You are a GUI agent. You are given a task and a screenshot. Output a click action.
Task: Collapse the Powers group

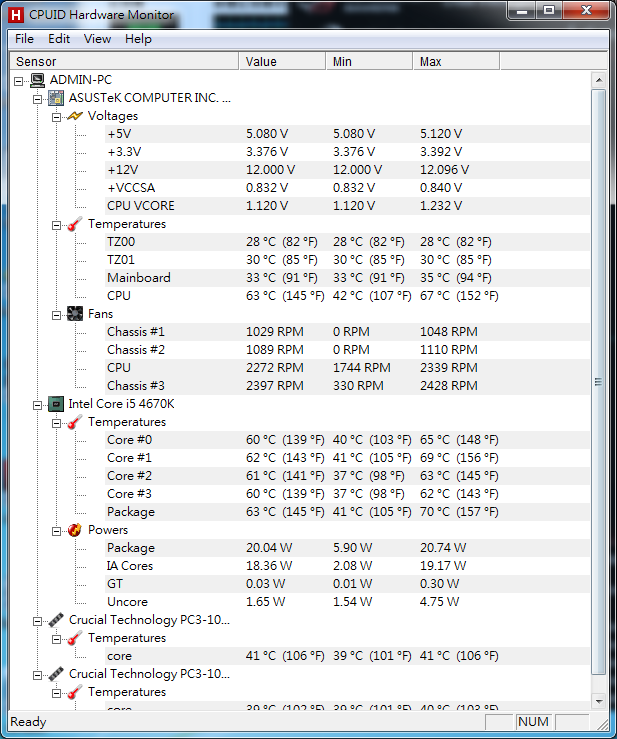[x=56, y=531]
